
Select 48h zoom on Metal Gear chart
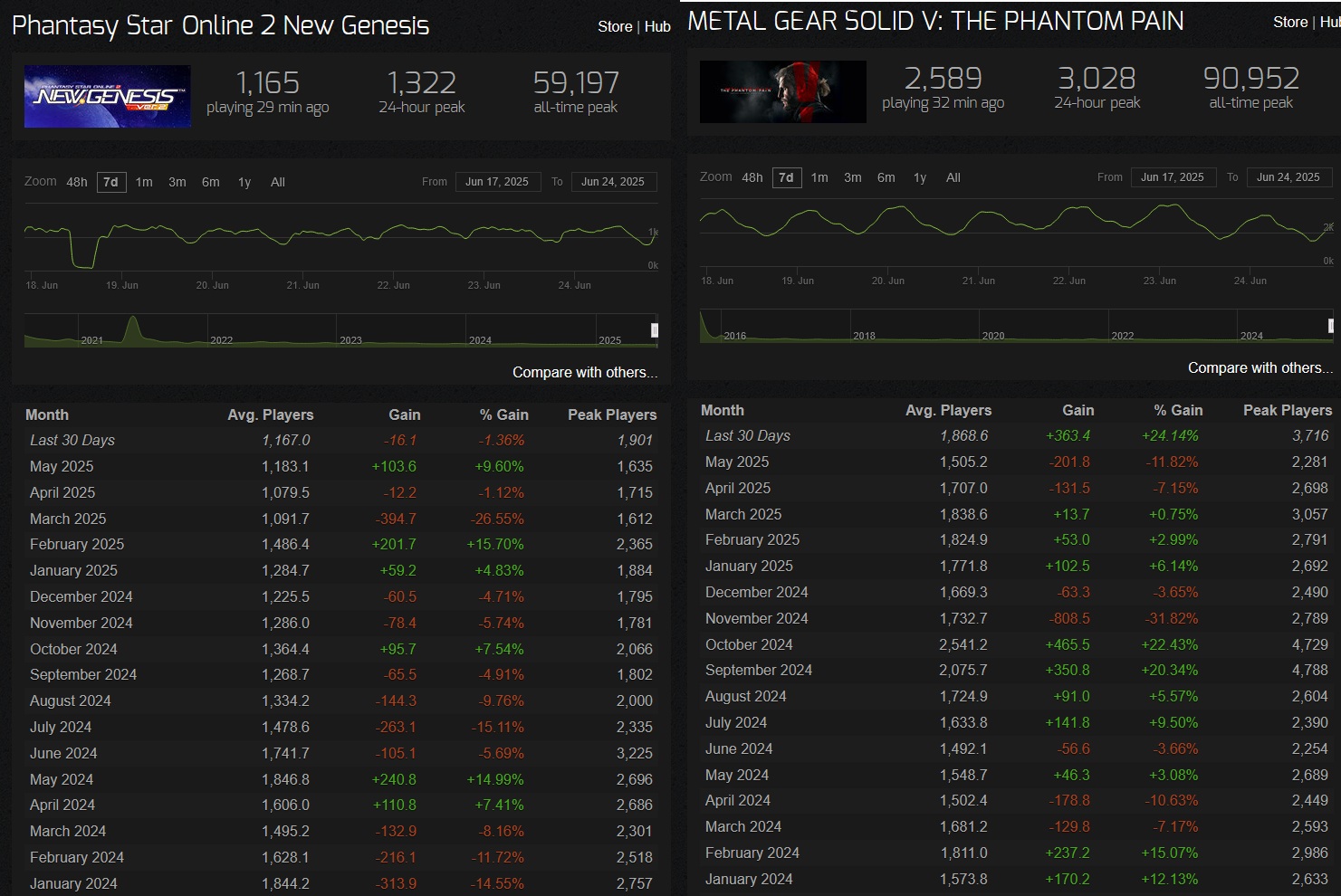752,177
